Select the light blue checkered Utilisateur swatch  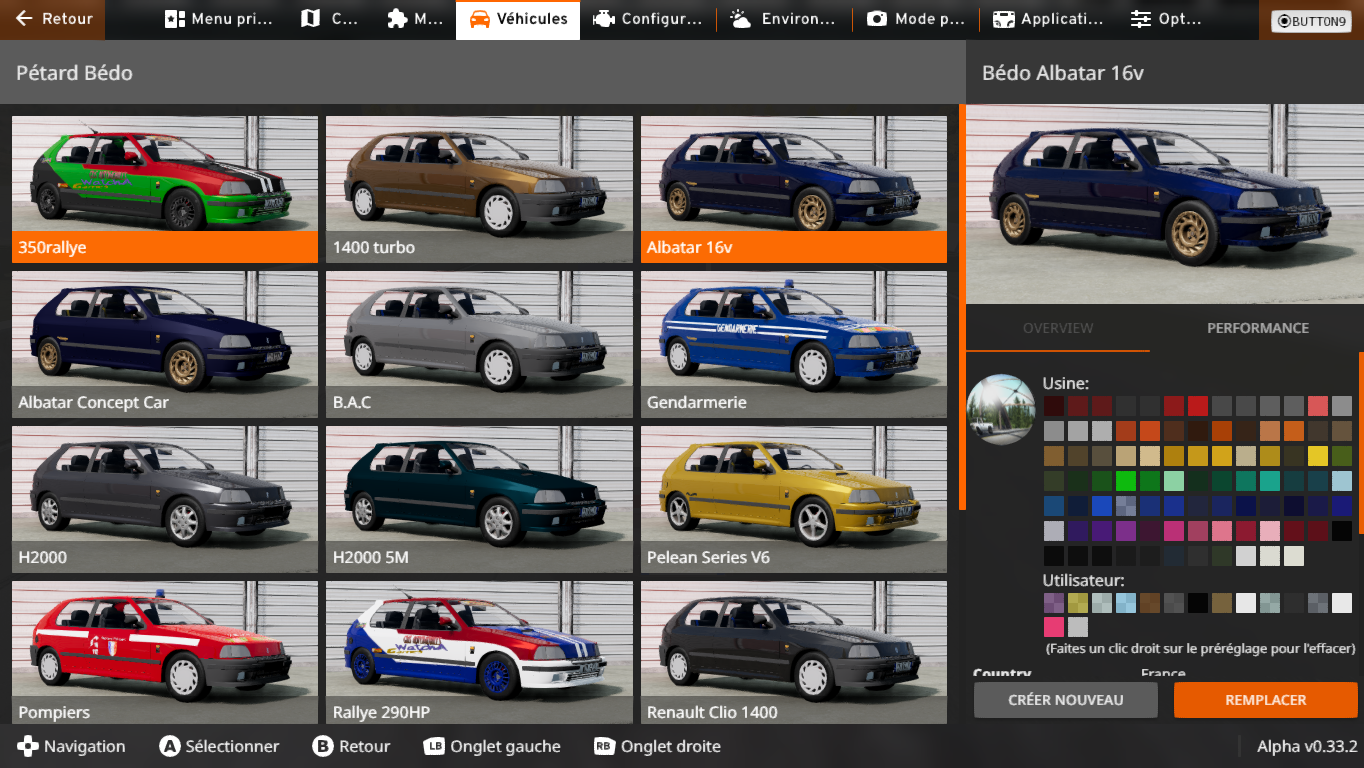click(x=1126, y=602)
